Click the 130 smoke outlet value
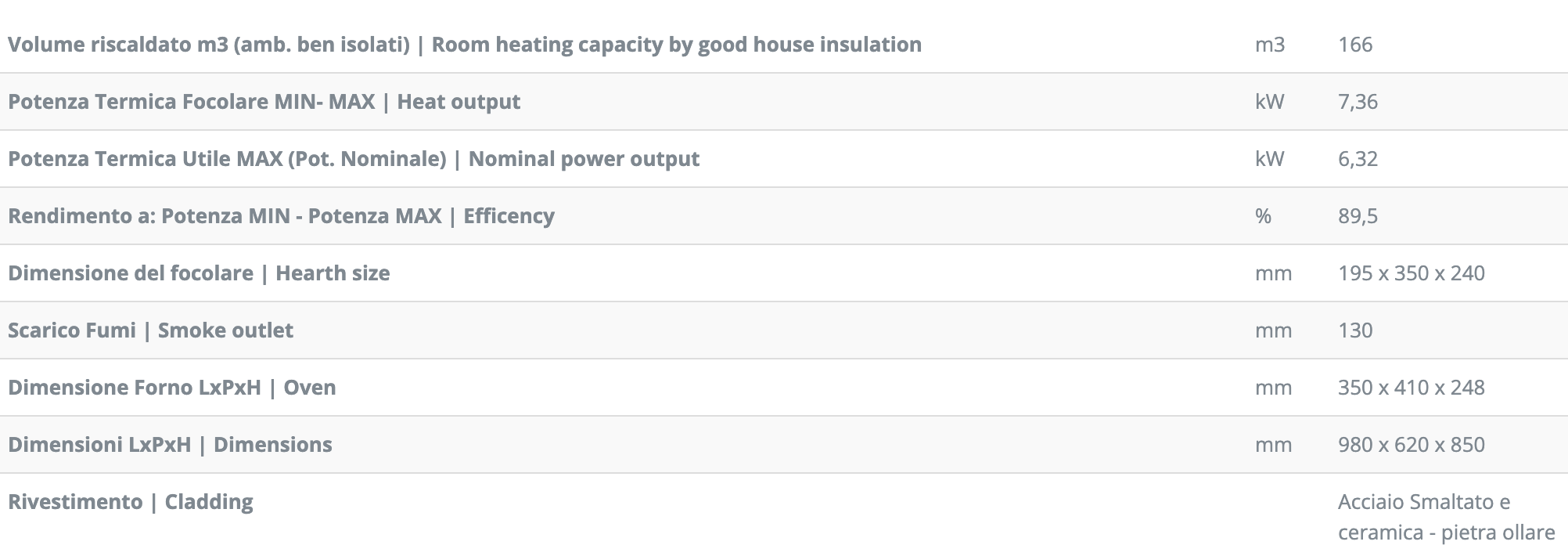 [1355, 330]
